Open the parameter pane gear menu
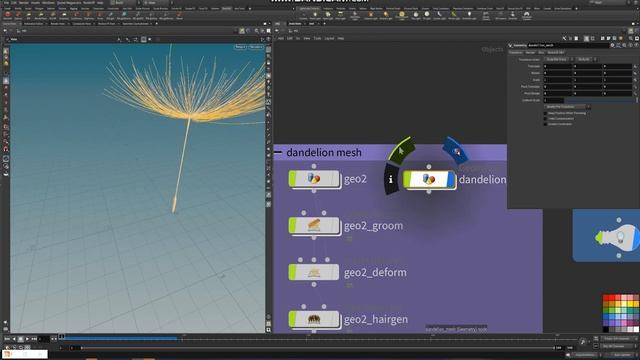This screenshot has height=360, width=640. pos(612,45)
